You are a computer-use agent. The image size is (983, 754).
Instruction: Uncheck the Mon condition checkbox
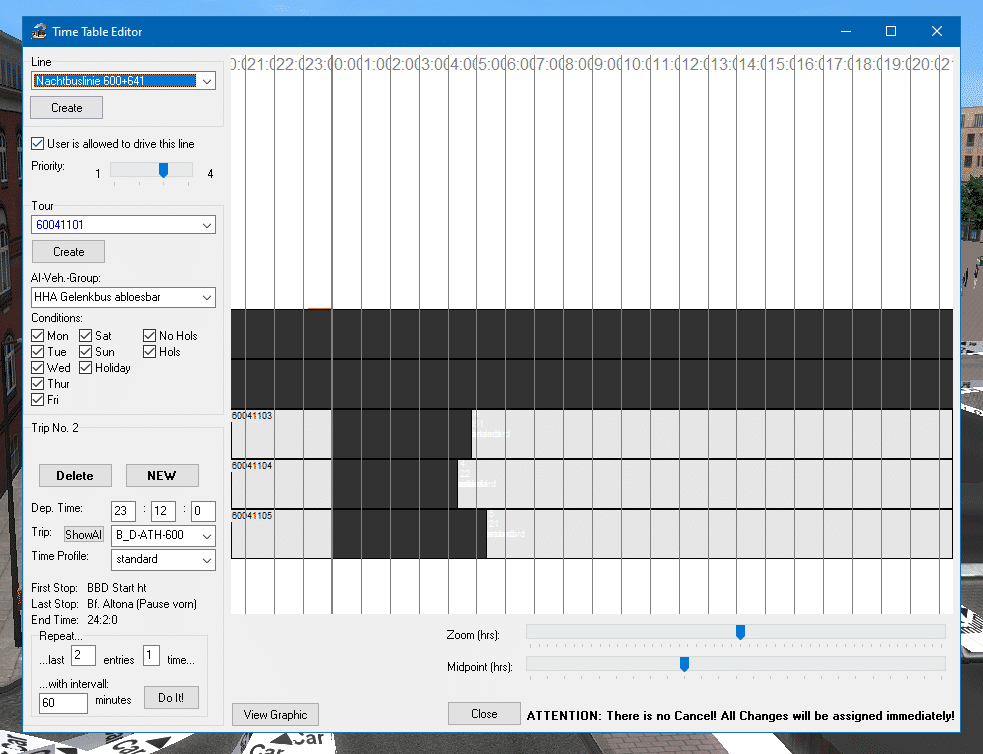click(38, 336)
